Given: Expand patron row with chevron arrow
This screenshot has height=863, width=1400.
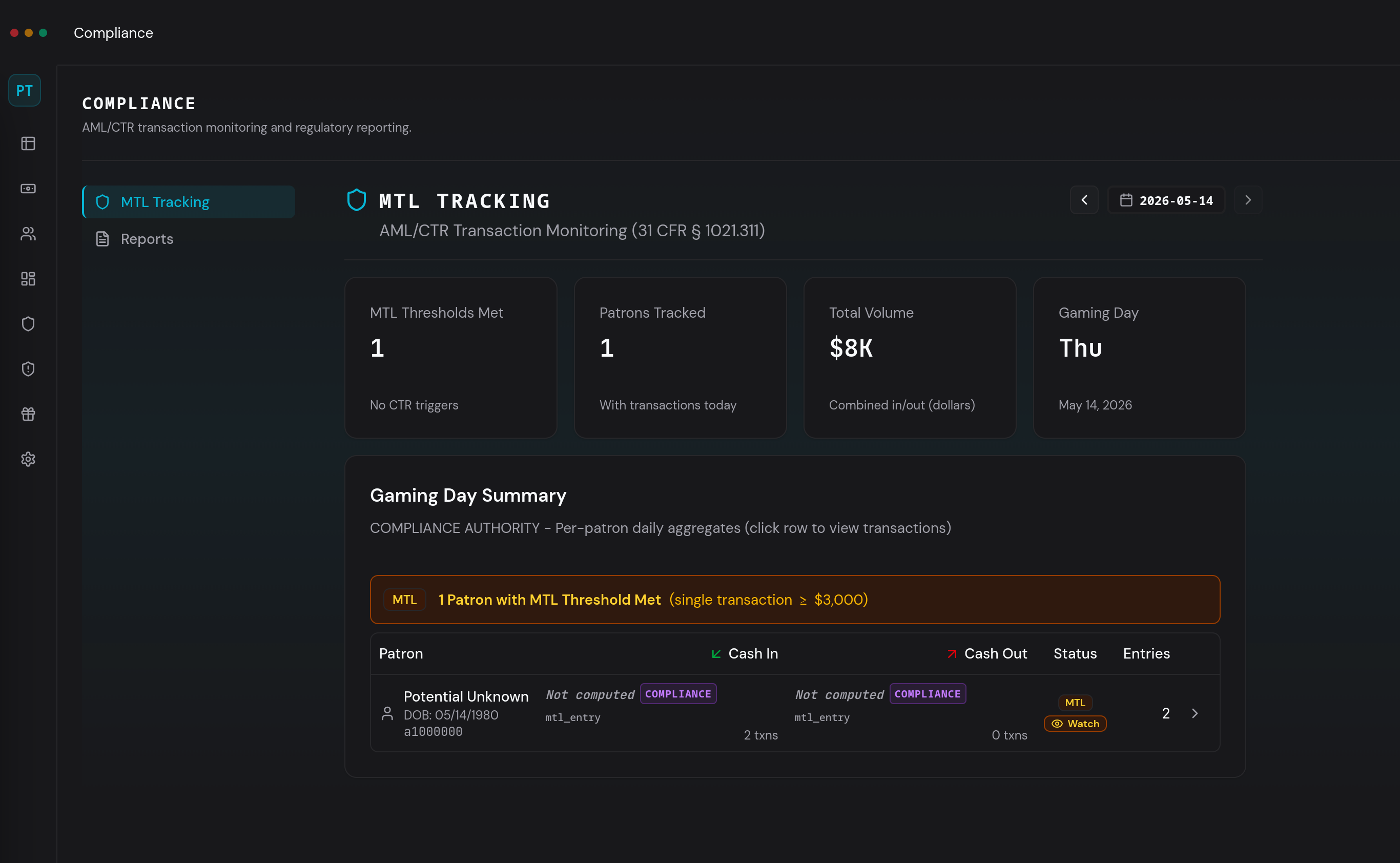Looking at the screenshot, I should [x=1195, y=713].
